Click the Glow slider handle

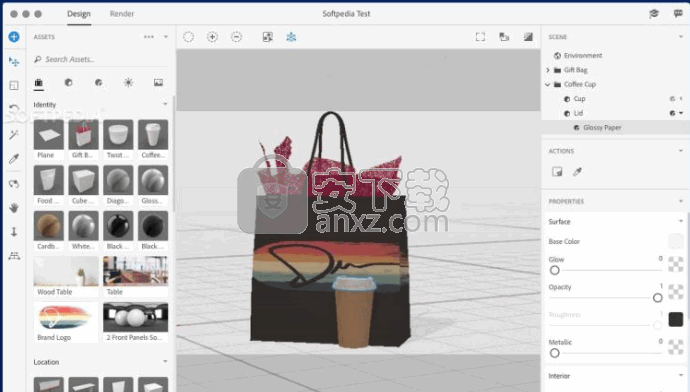pos(554,270)
